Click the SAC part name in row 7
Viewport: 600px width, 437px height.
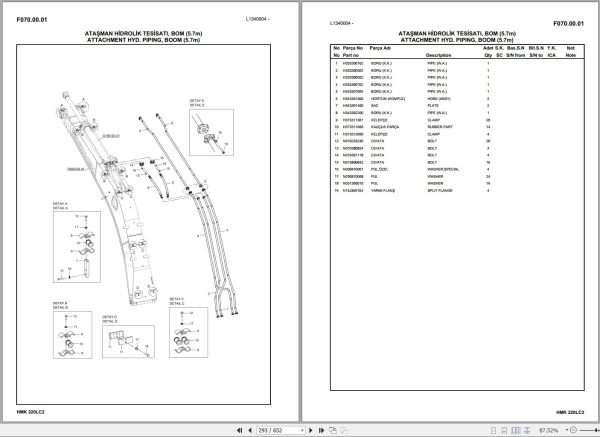374,106
